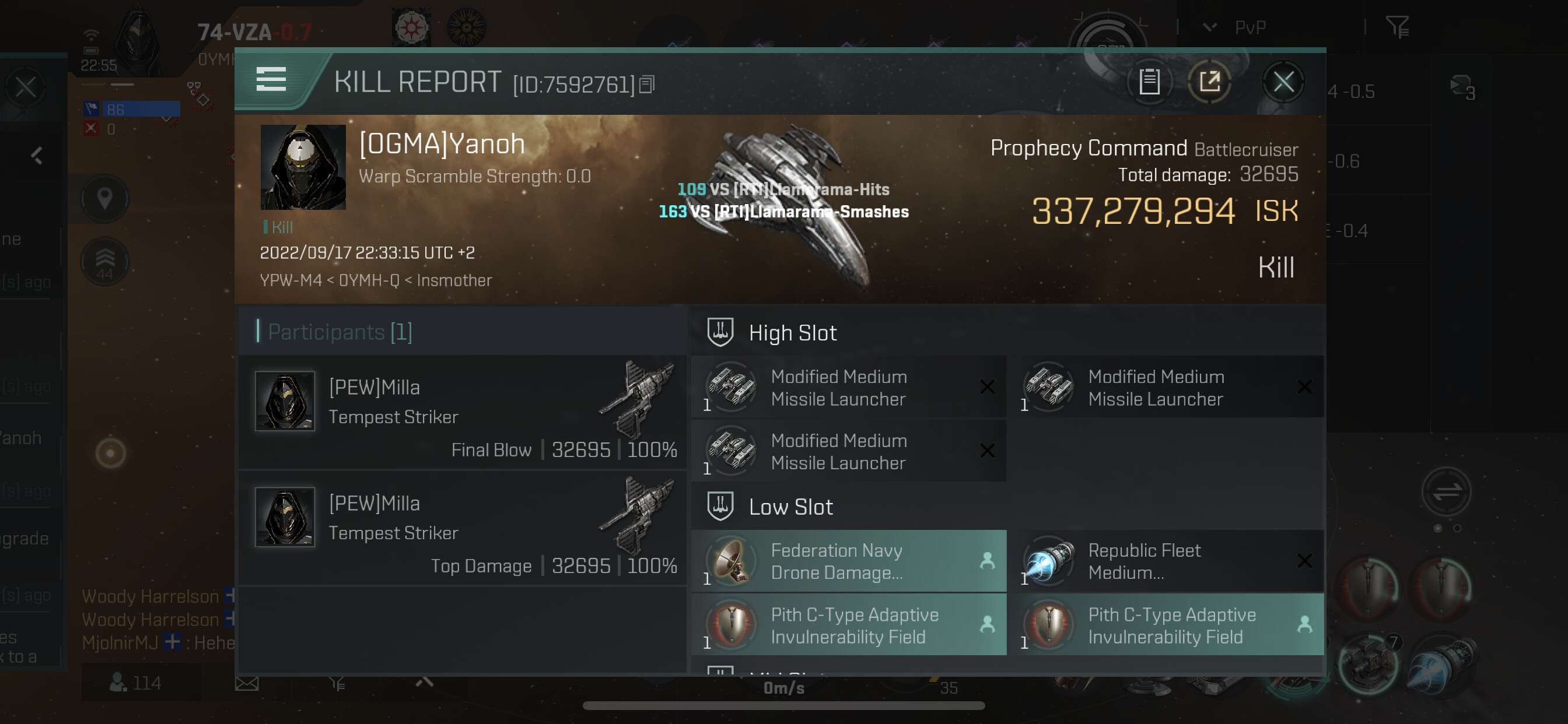The image size is (1568, 724).
Task: Expand the PvP overview dropdown
Action: click(x=1210, y=27)
